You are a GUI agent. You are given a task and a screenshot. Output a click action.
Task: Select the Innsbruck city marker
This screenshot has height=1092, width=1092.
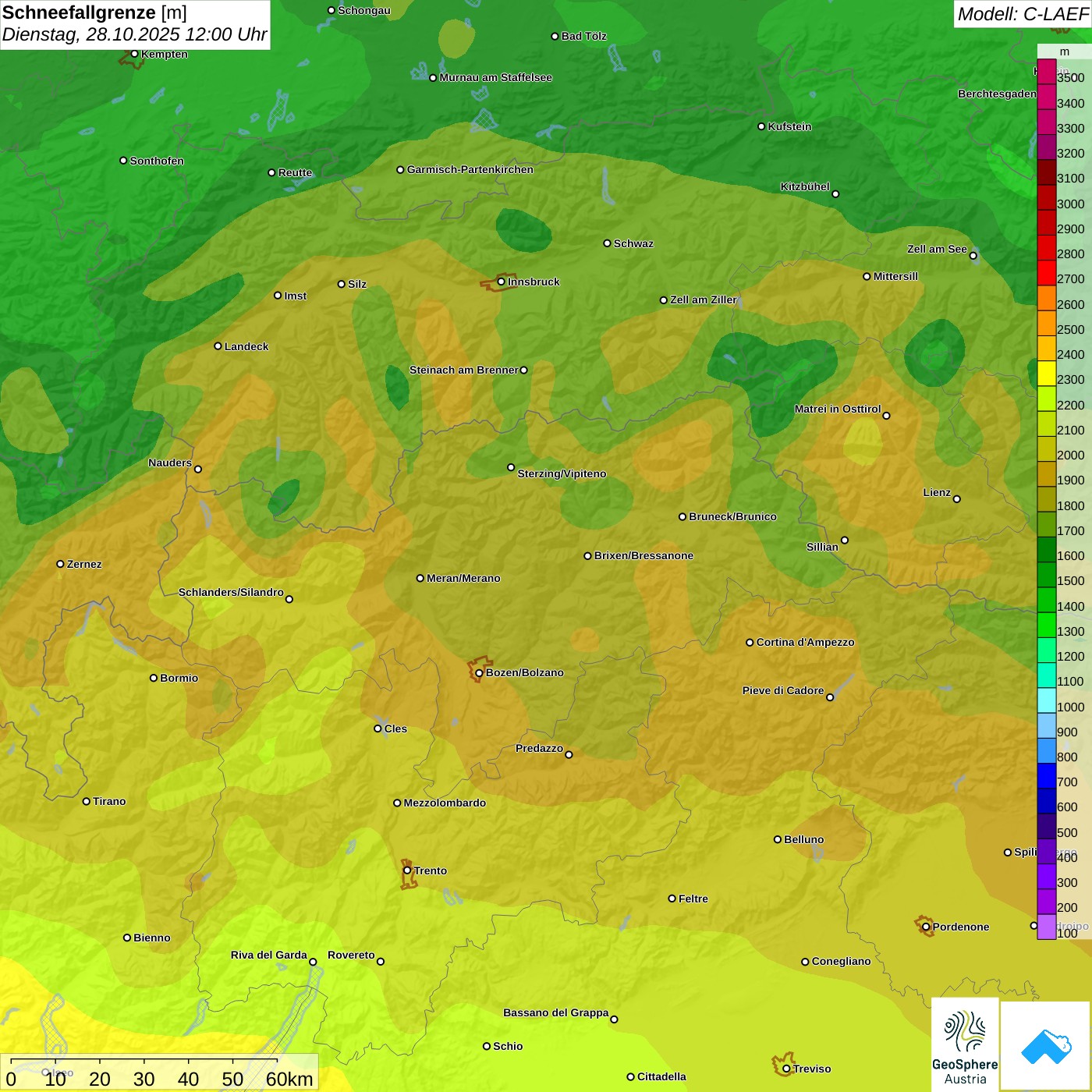(x=502, y=282)
